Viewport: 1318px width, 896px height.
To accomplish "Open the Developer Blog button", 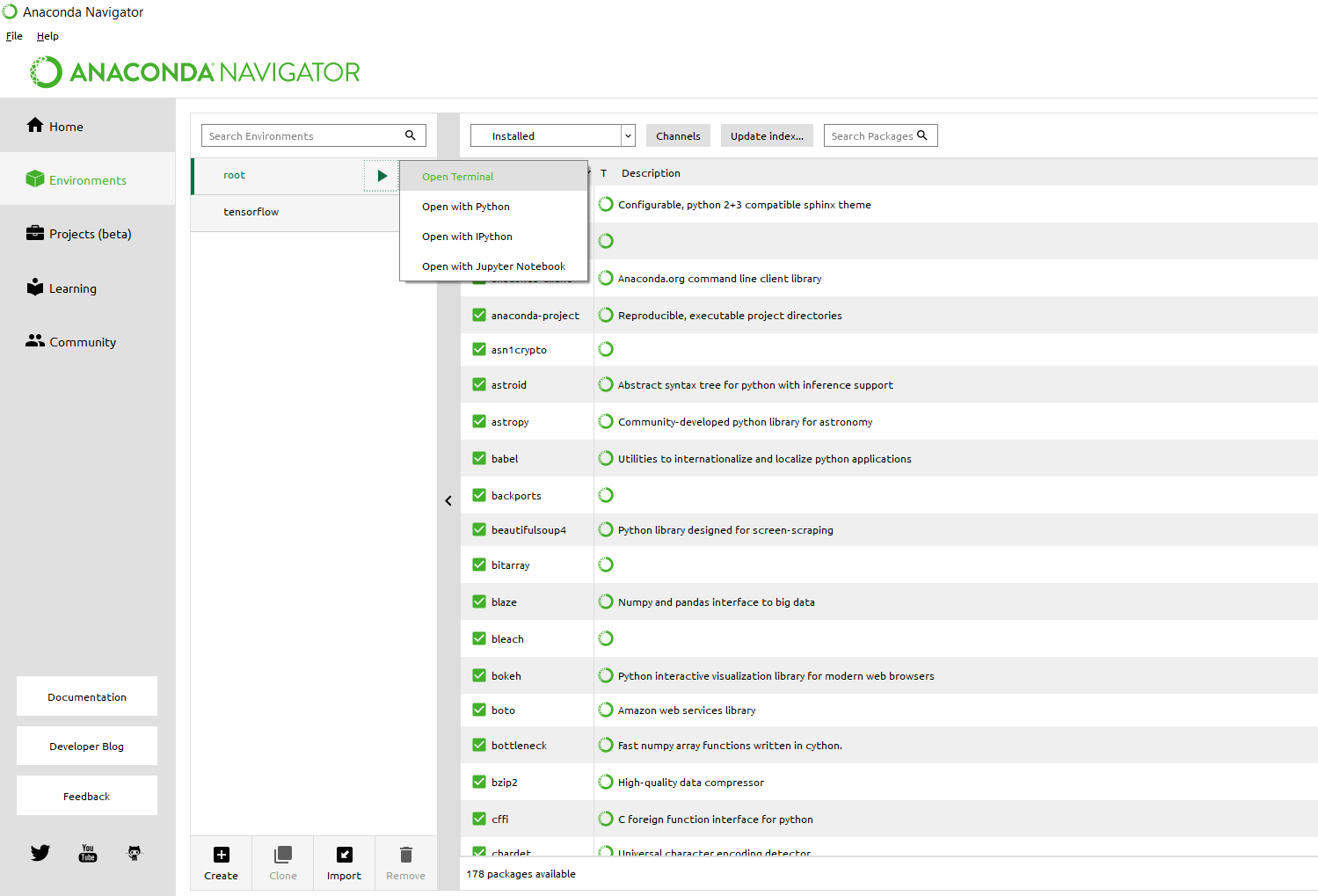I will (x=87, y=746).
